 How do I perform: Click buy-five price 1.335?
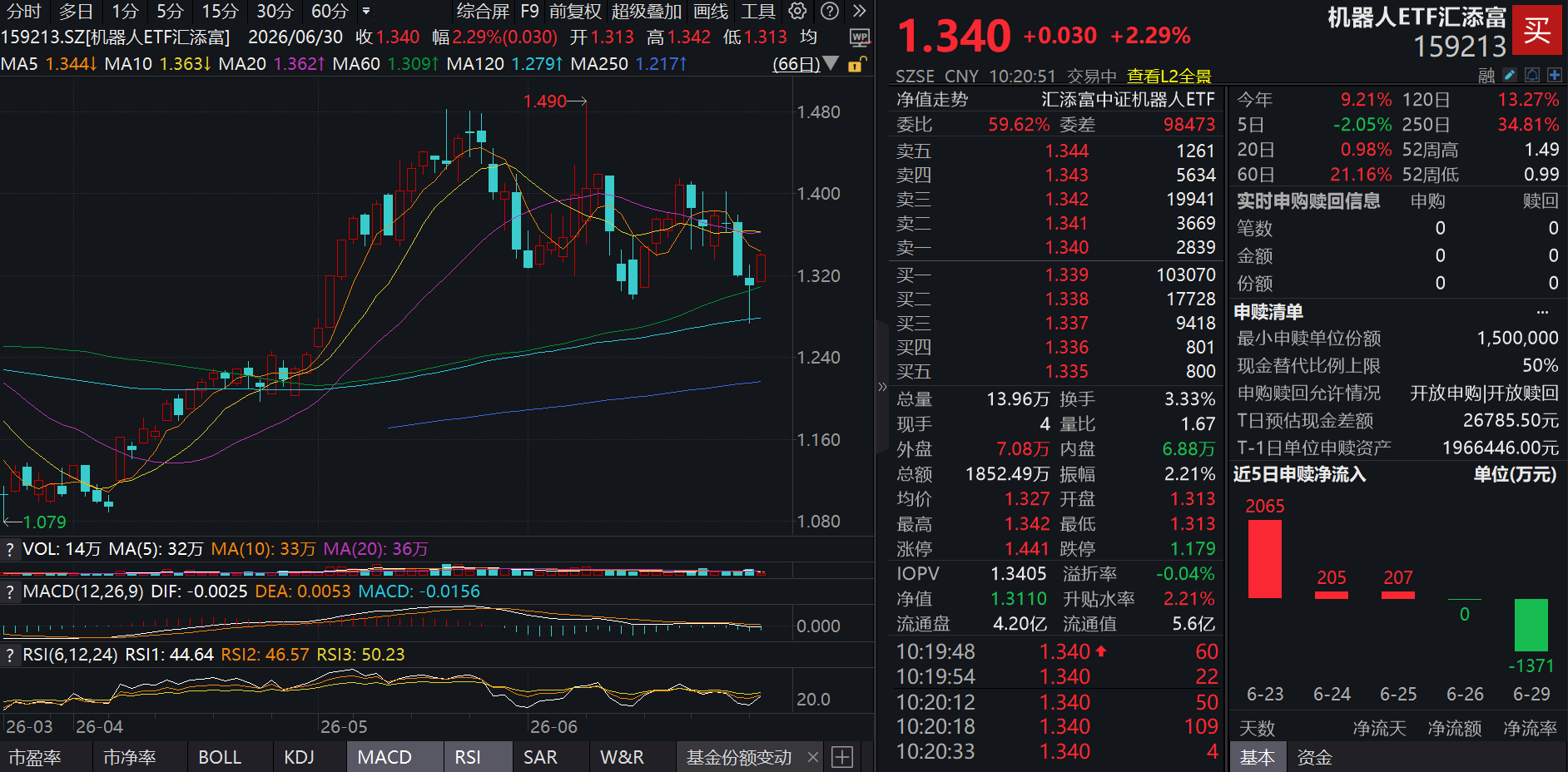(1067, 372)
